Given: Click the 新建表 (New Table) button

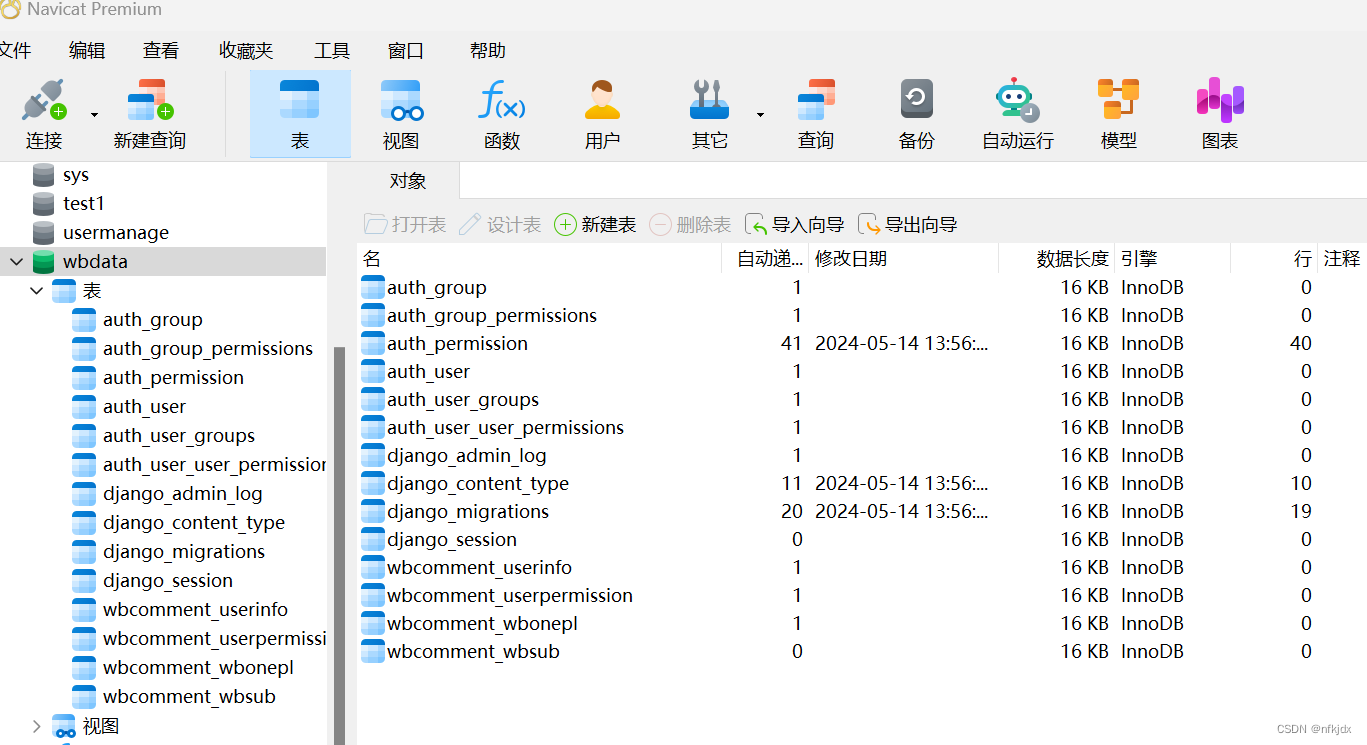Looking at the screenshot, I should pos(595,225).
